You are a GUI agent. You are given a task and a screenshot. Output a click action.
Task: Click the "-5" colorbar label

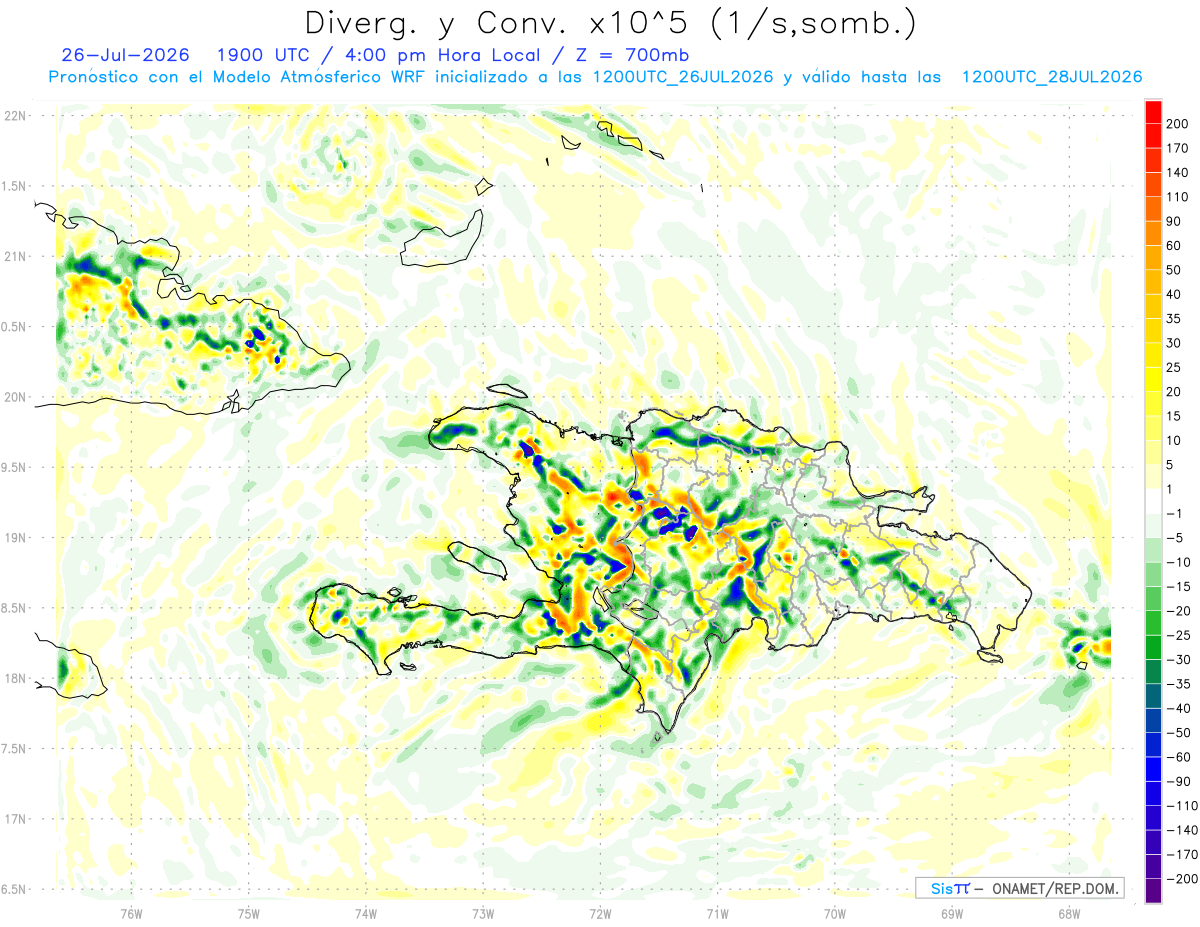pos(1175,537)
